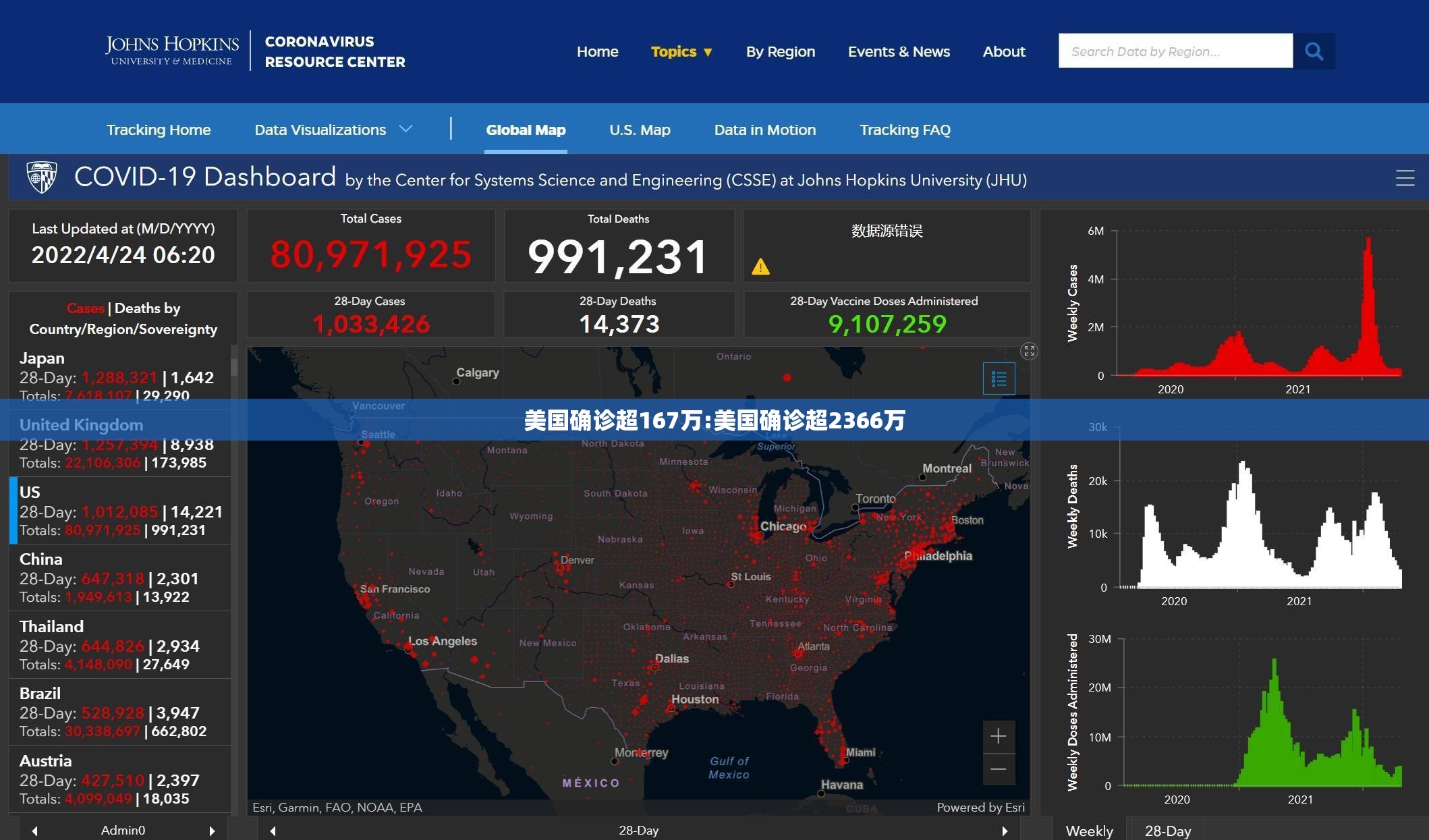Click 28-Day Vaccine Doses 9,107,259 value
The width and height of the screenshot is (1429, 840).
coord(887,324)
